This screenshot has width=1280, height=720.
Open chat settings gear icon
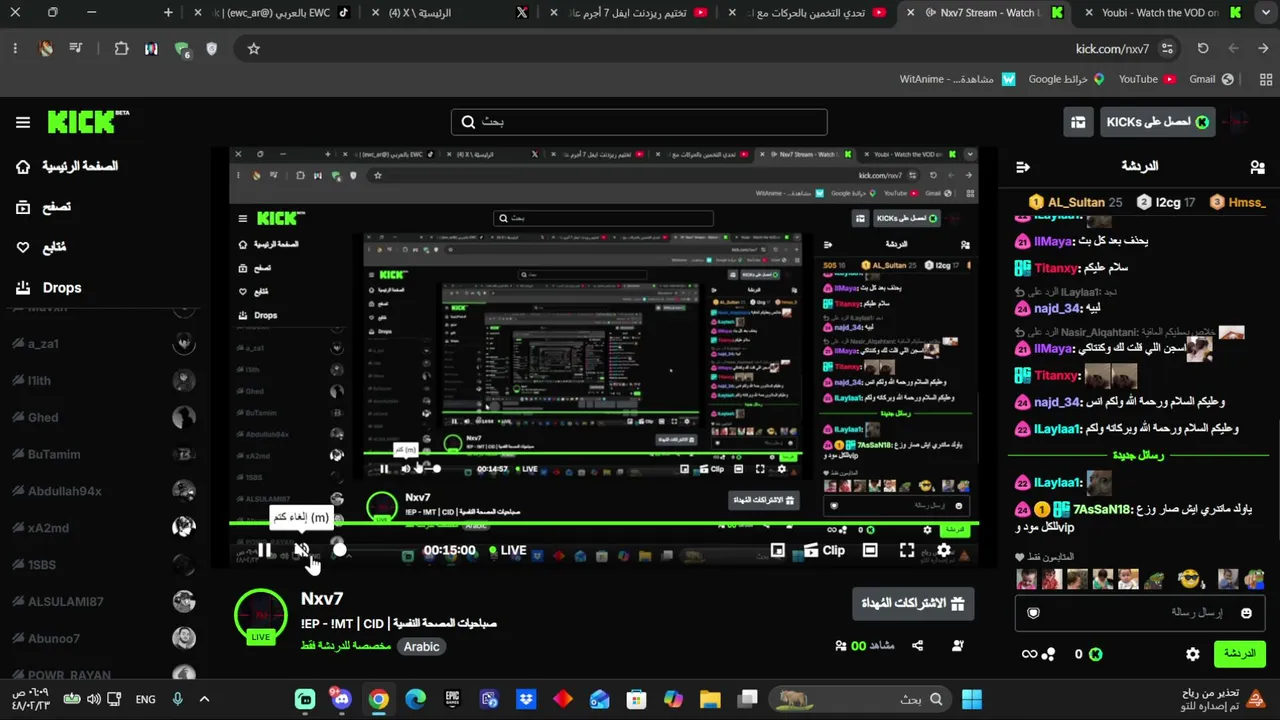click(1192, 654)
